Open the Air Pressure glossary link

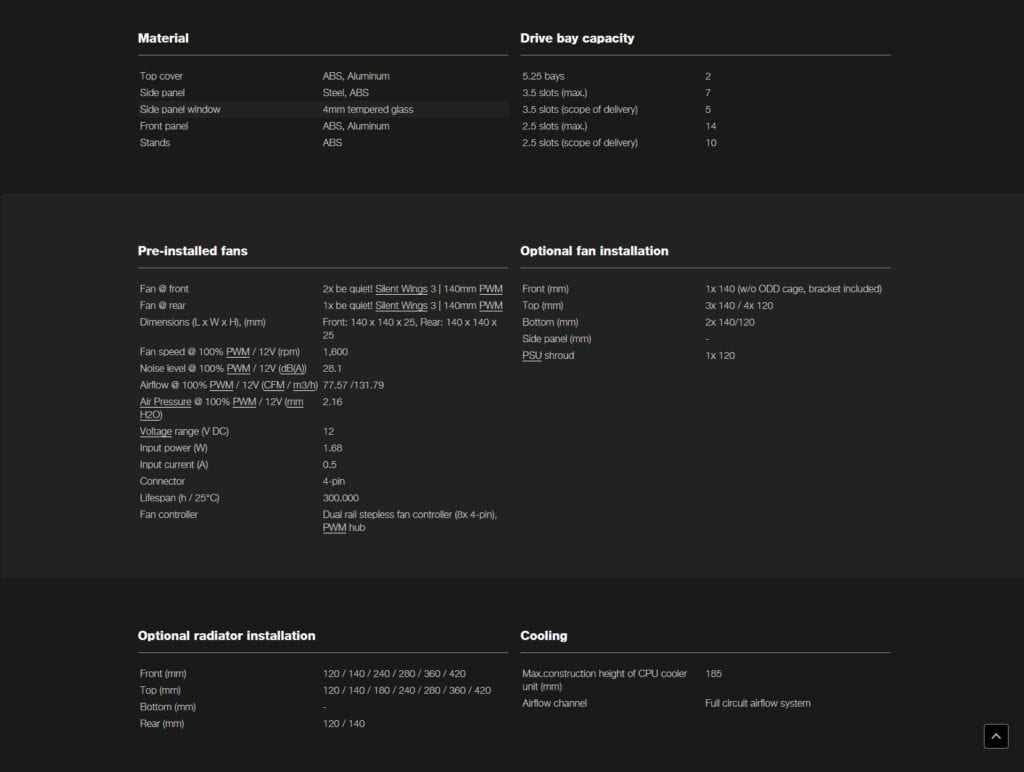tap(164, 402)
